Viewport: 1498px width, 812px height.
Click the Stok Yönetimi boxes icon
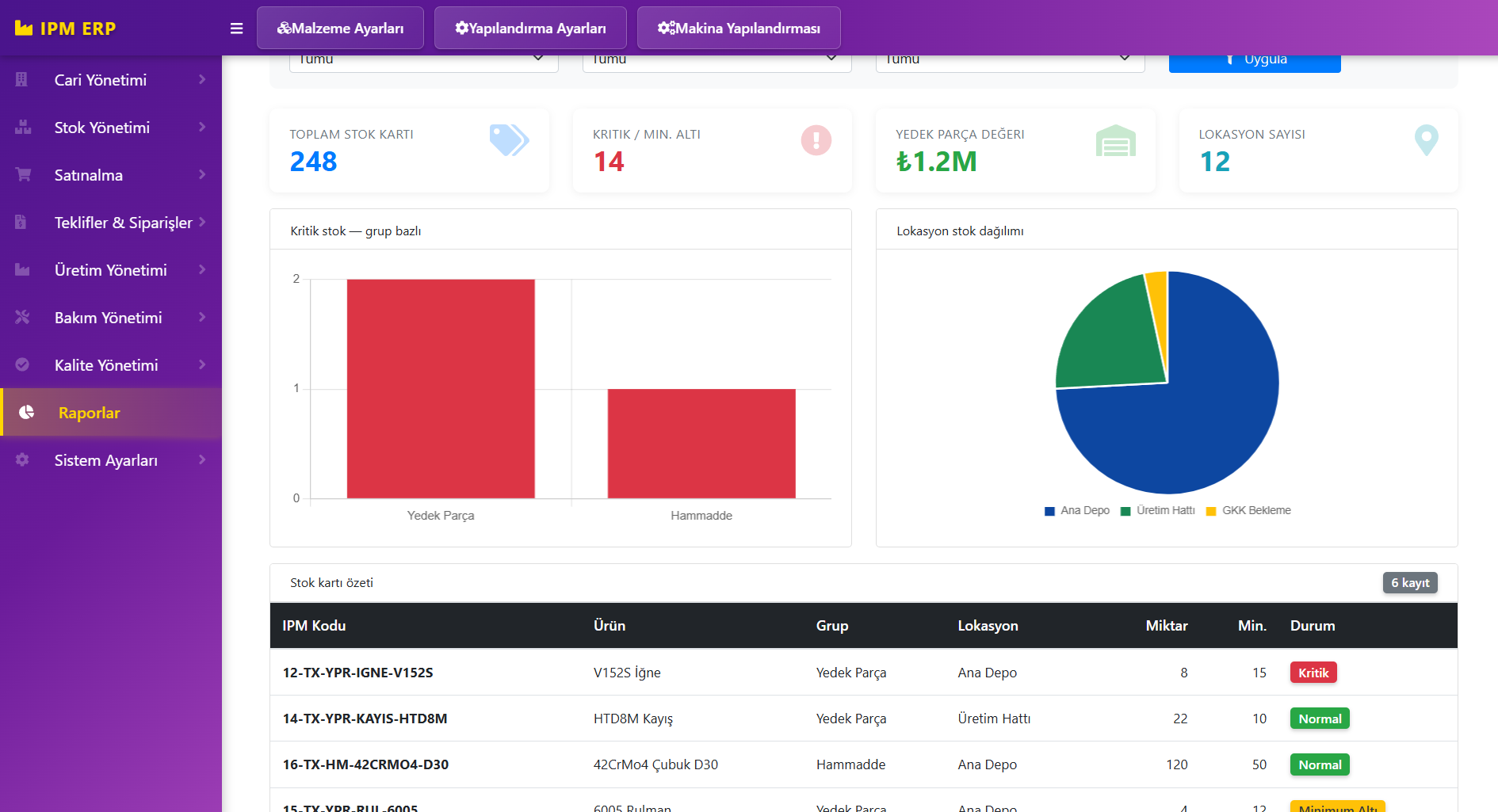coord(23,127)
